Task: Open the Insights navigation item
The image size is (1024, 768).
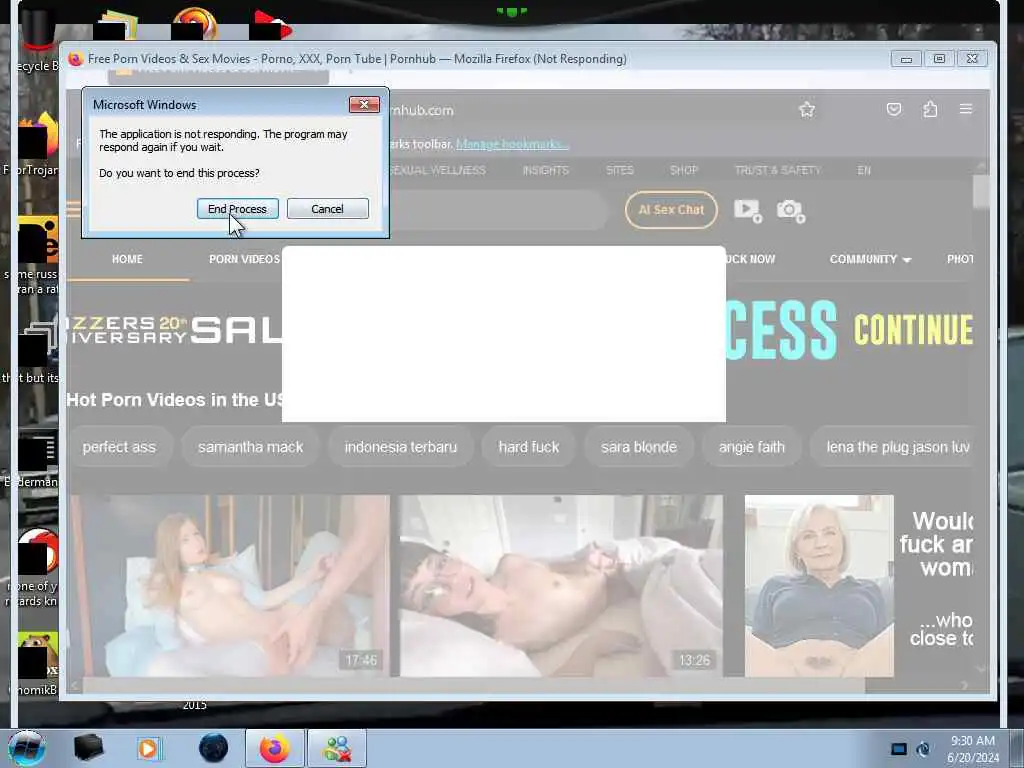Action: pyautogui.click(x=545, y=170)
